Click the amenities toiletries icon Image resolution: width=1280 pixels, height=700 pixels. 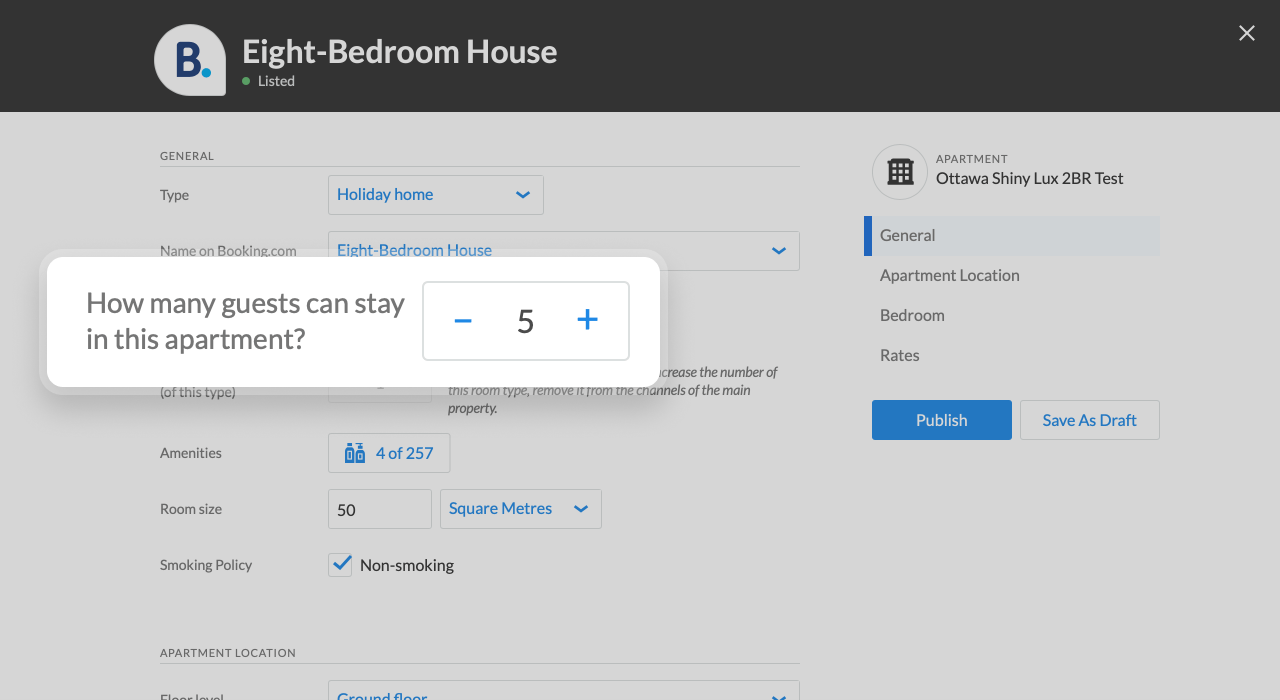coord(355,453)
